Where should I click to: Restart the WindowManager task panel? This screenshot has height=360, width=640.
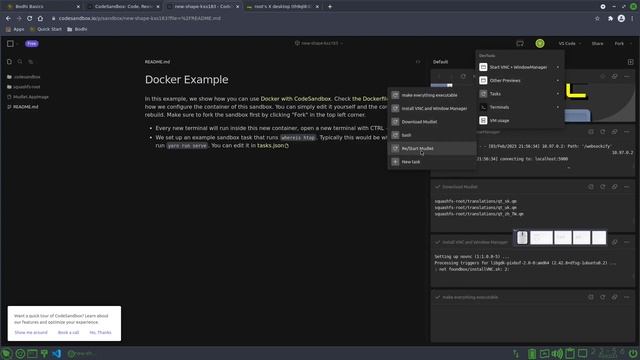click(x=602, y=132)
